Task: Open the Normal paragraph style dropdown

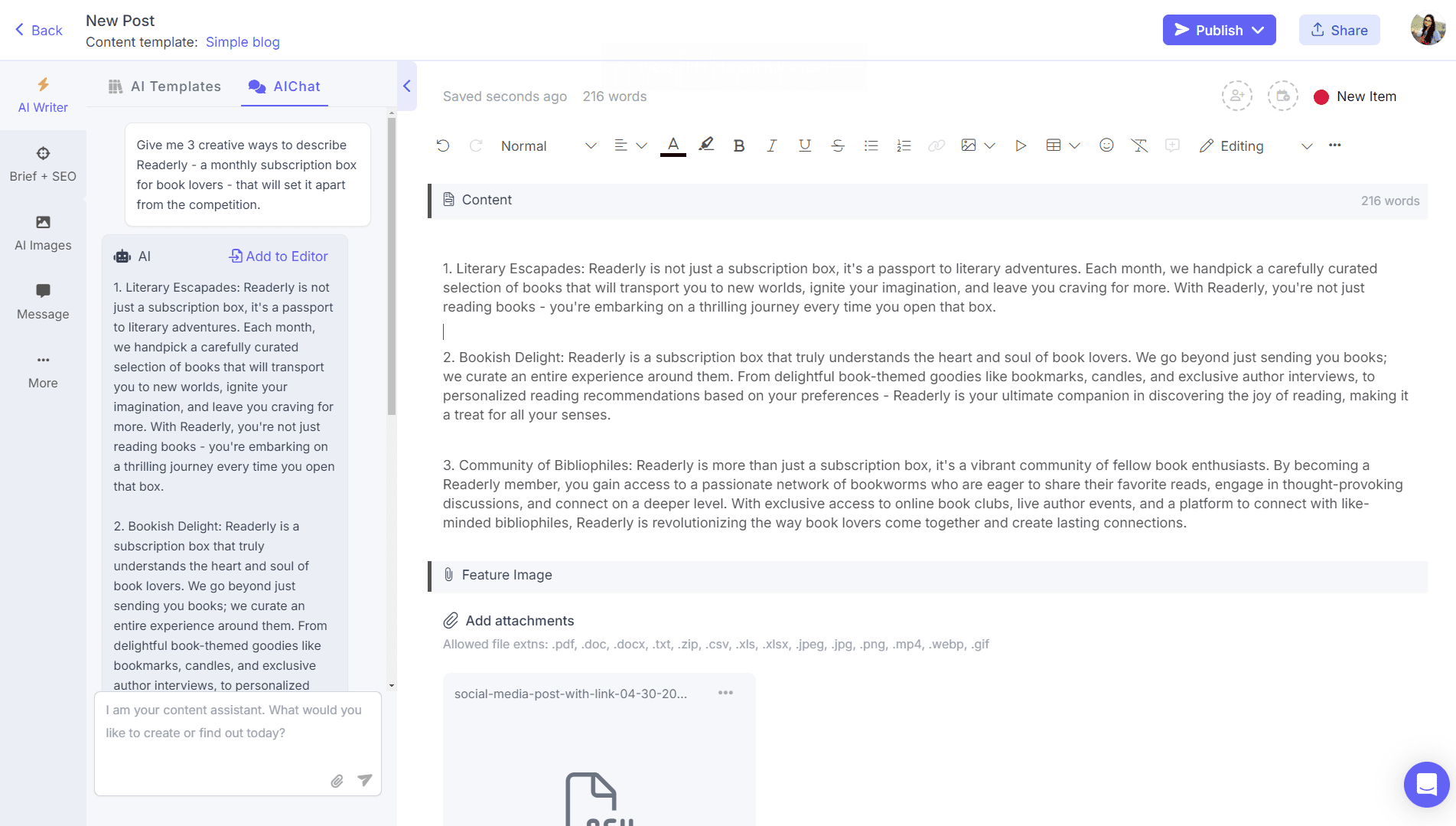Action: click(548, 145)
